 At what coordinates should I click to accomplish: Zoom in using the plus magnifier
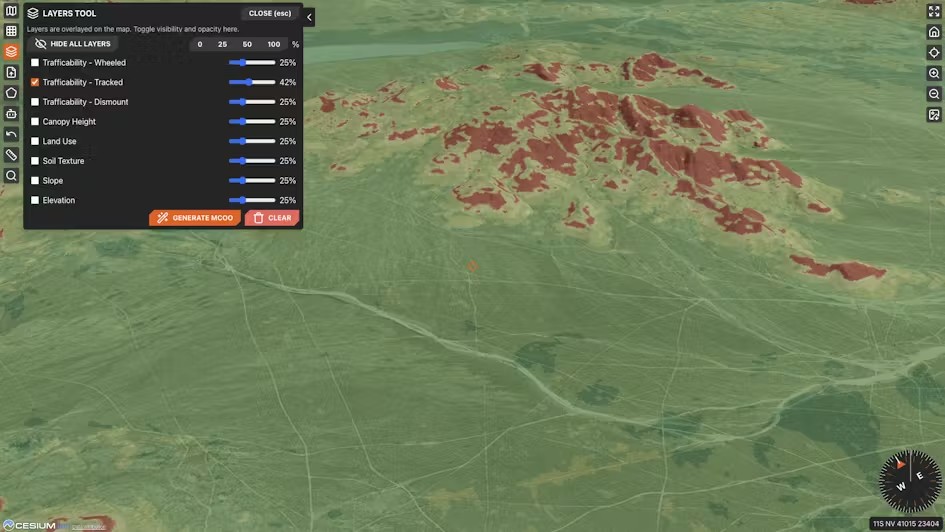tap(934, 73)
